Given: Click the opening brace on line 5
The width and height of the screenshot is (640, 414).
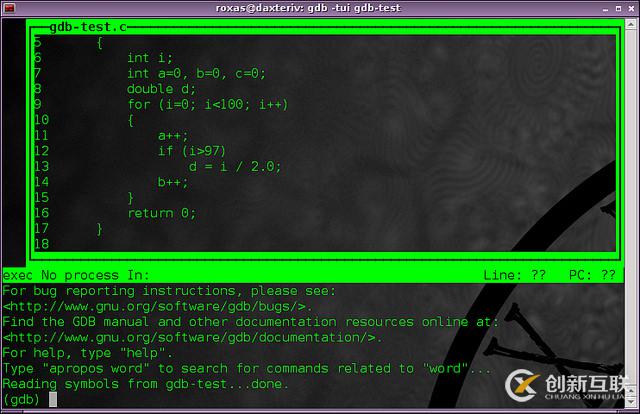Looking at the screenshot, I should click(100, 43).
